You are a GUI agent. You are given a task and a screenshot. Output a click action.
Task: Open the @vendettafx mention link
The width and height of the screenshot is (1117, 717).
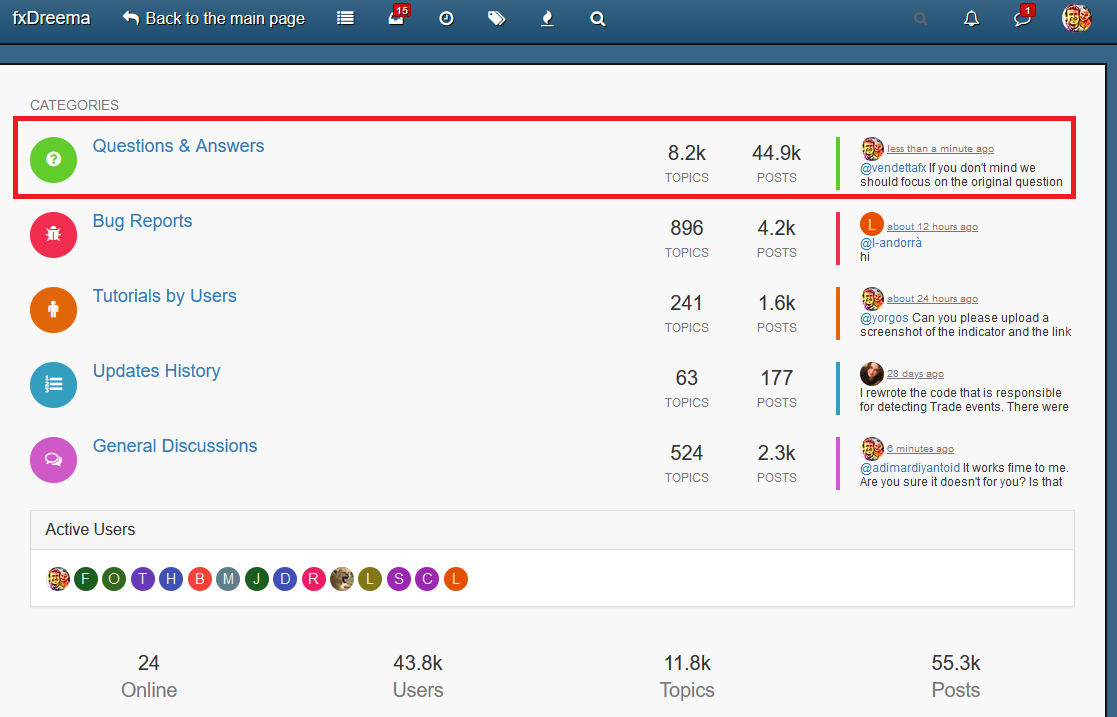pos(893,168)
